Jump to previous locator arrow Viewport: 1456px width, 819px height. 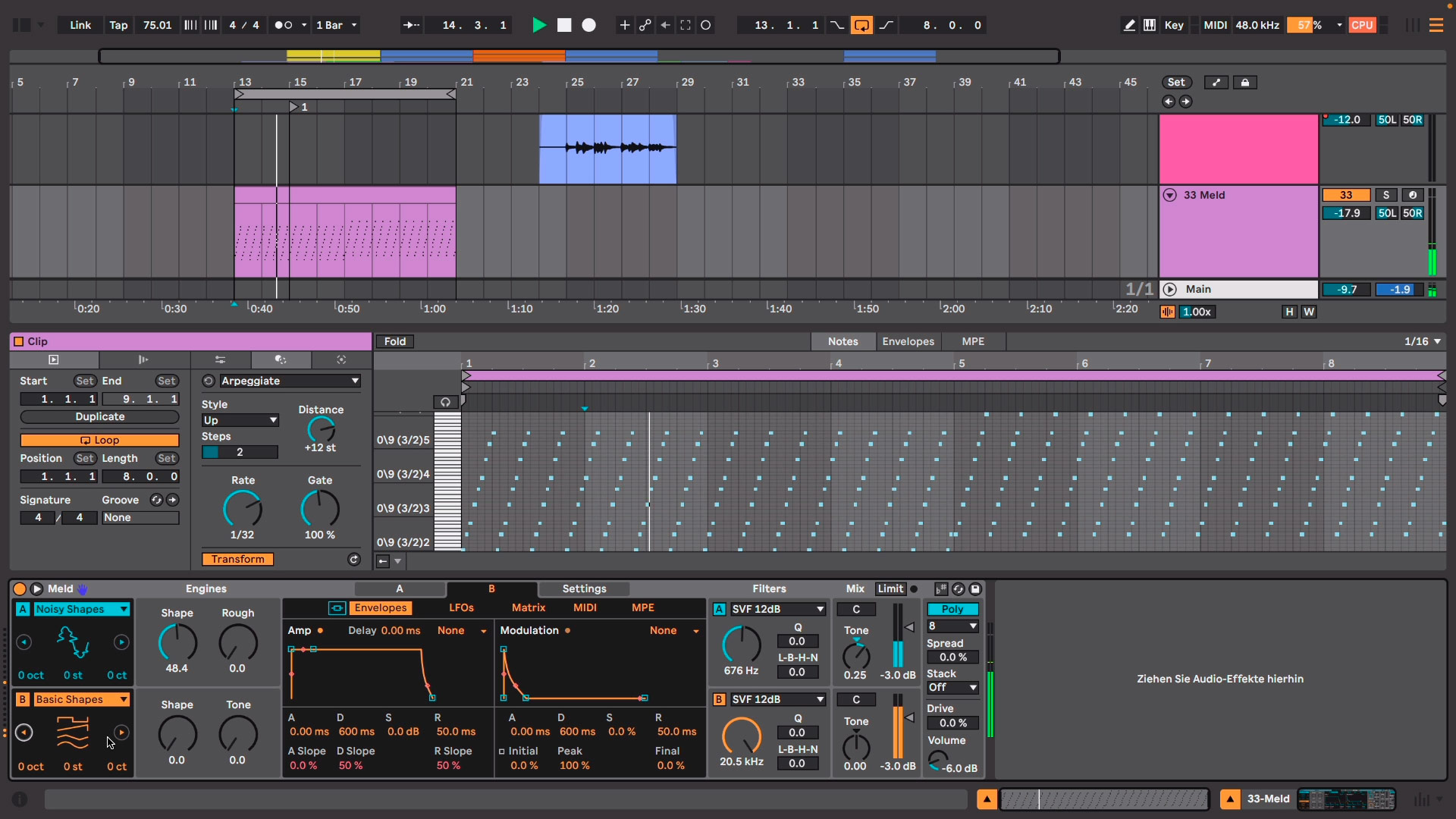pyautogui.click(x=1169, y=102)
